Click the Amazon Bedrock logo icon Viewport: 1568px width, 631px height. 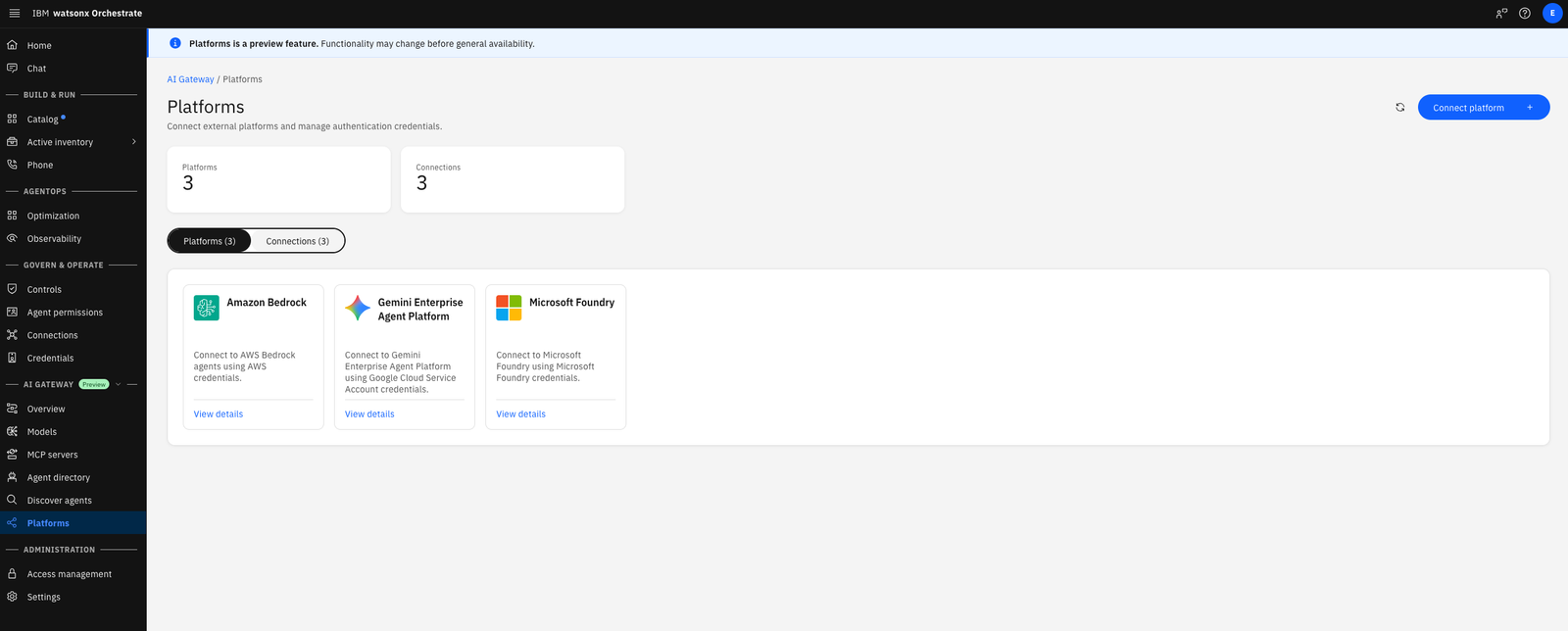point(207,308)
